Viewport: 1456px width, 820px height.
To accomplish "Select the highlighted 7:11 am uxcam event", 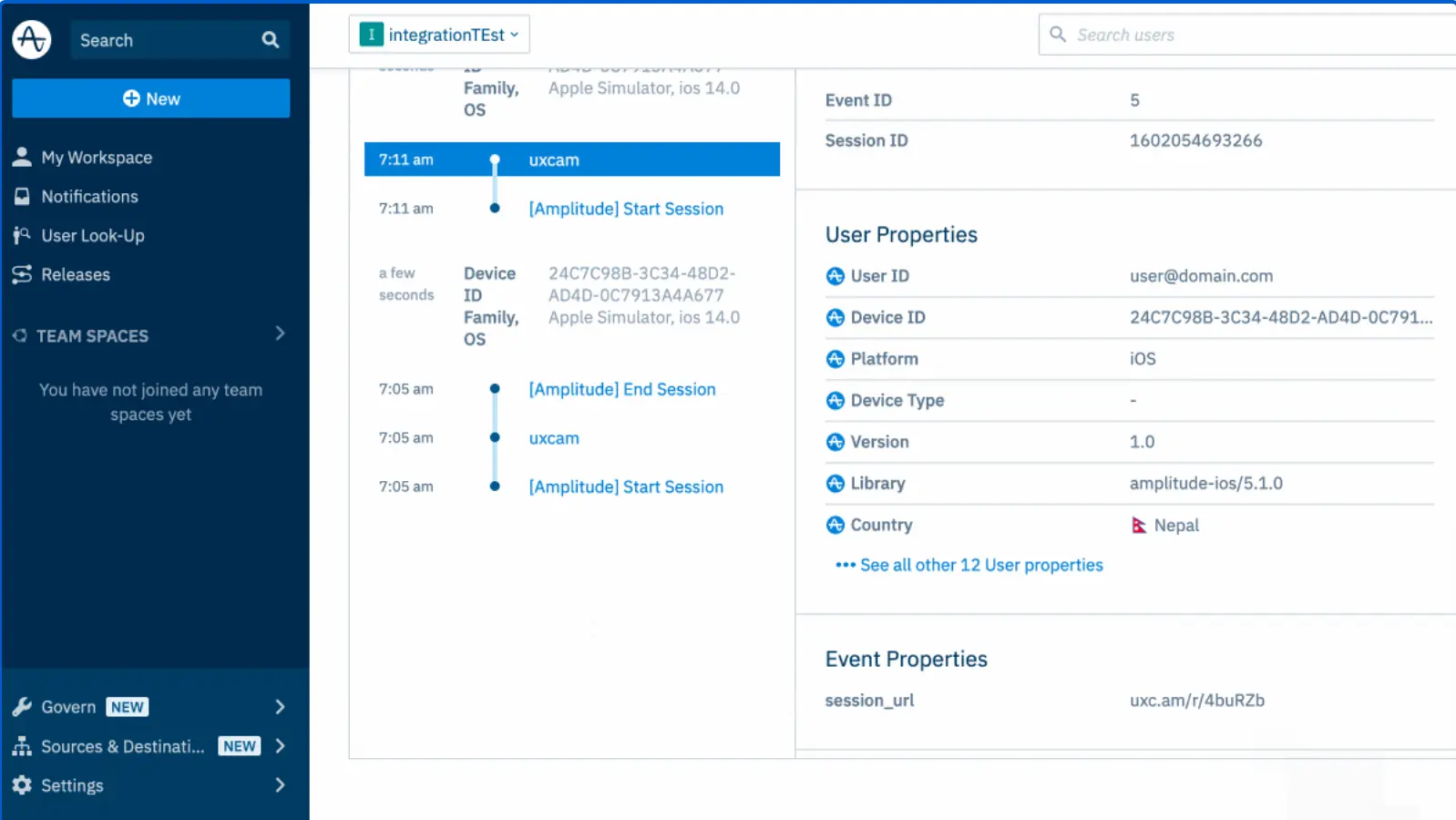I will click(x=572, y=159).
